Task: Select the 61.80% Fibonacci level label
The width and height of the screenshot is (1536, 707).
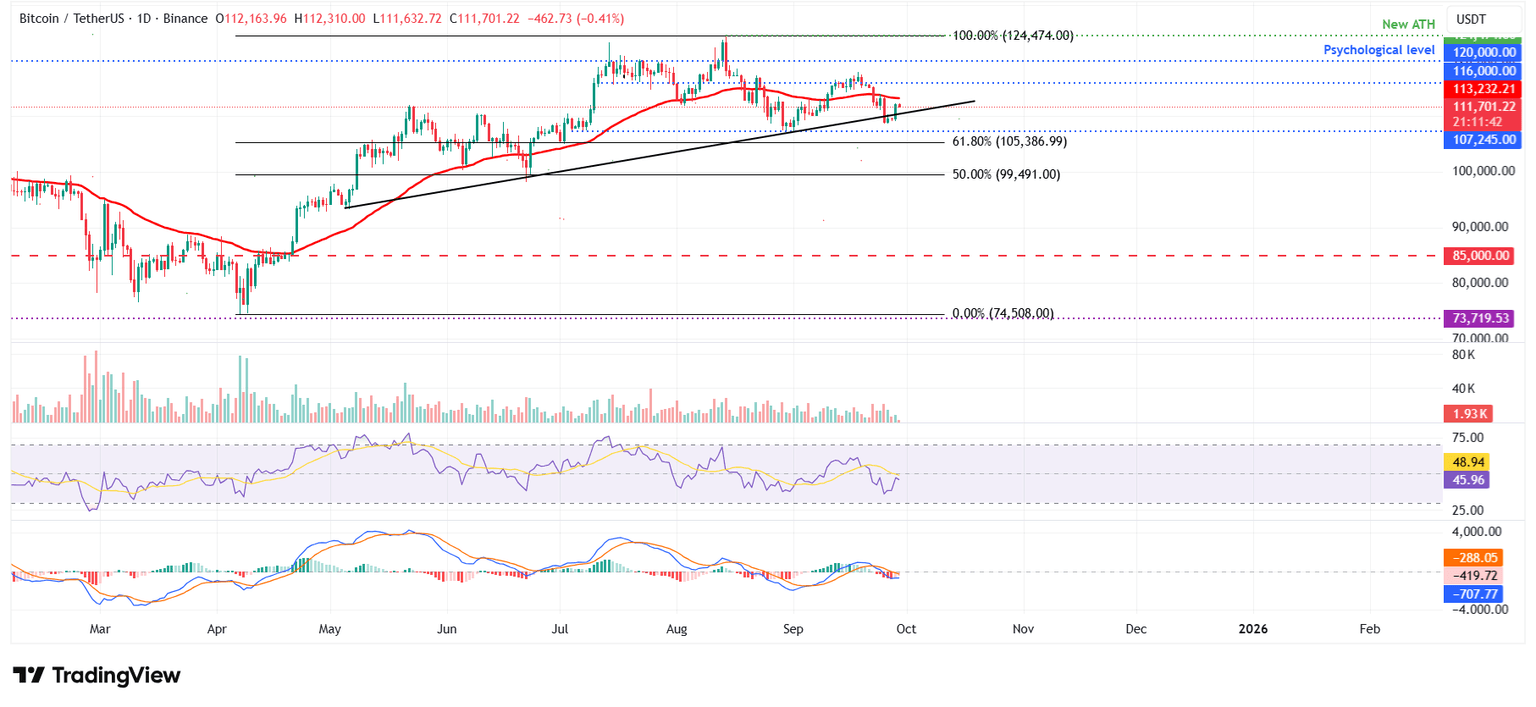Action: (1009, 141)
